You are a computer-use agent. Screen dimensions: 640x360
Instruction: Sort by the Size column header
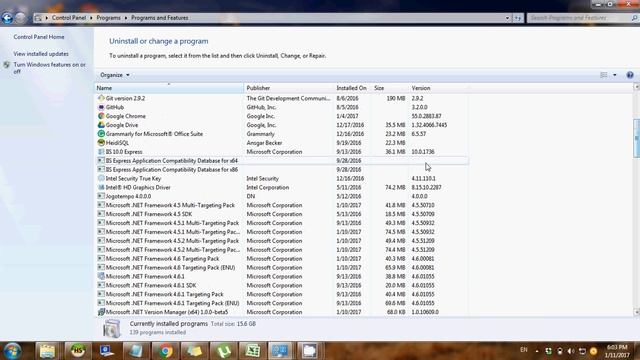(x=389, y=88)
